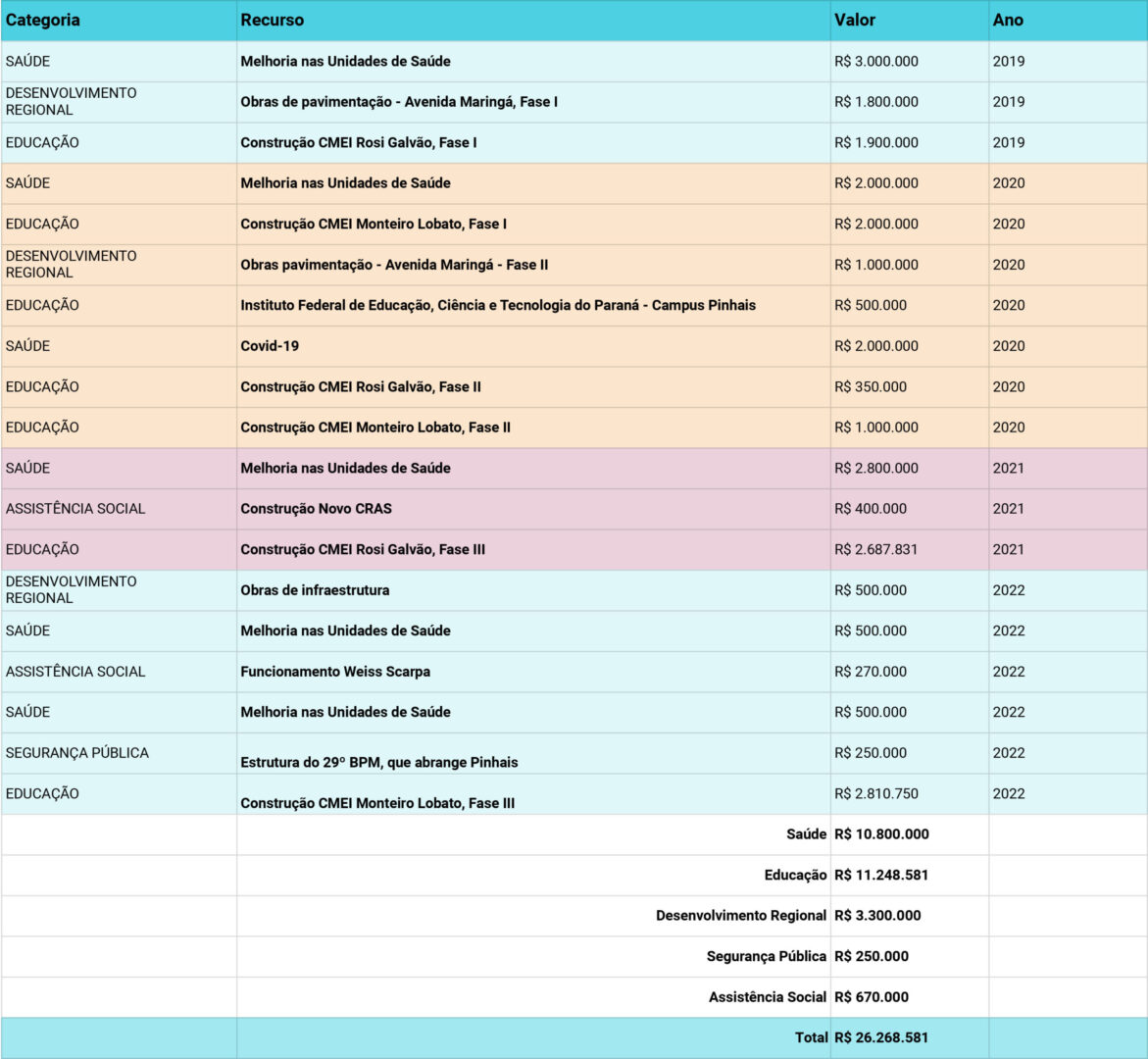Screen dimensions: 1148x1059
Task: Select the Instituto Federal de Educação row
Action: (x=498, y=305)
